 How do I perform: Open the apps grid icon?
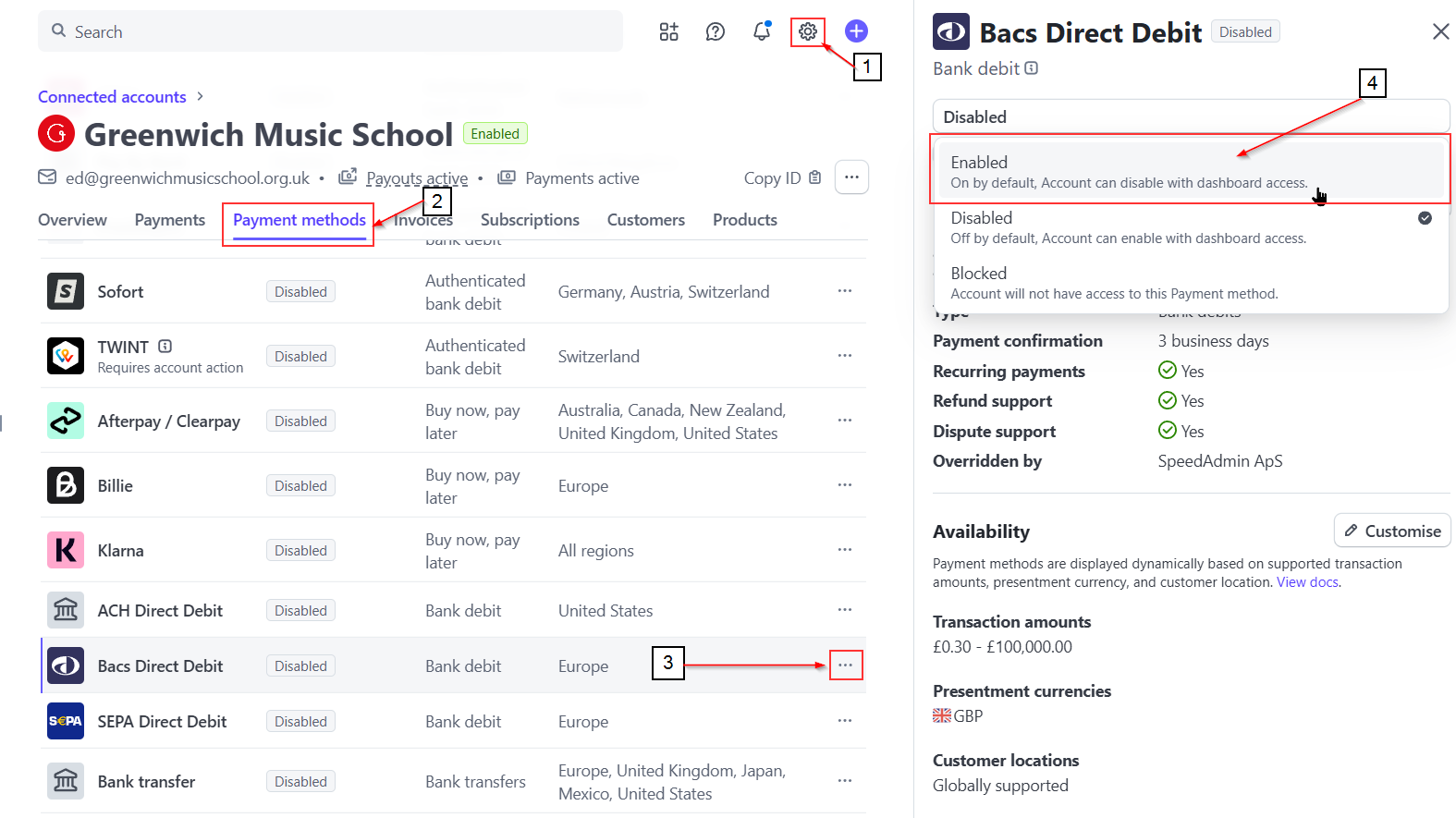coord(669,31)
